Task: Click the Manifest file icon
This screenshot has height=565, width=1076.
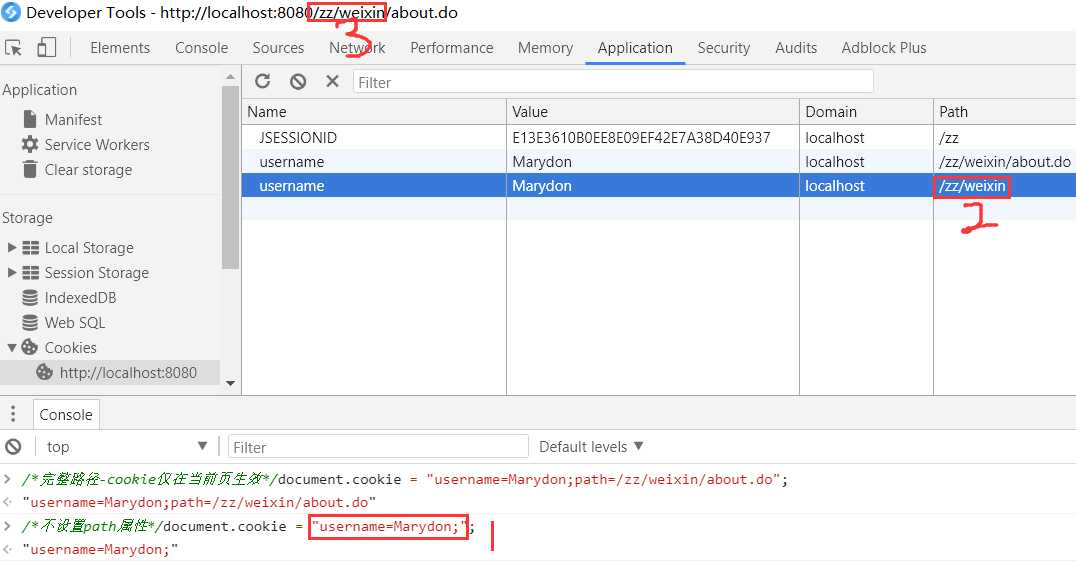Action: (x=30, y=119)
